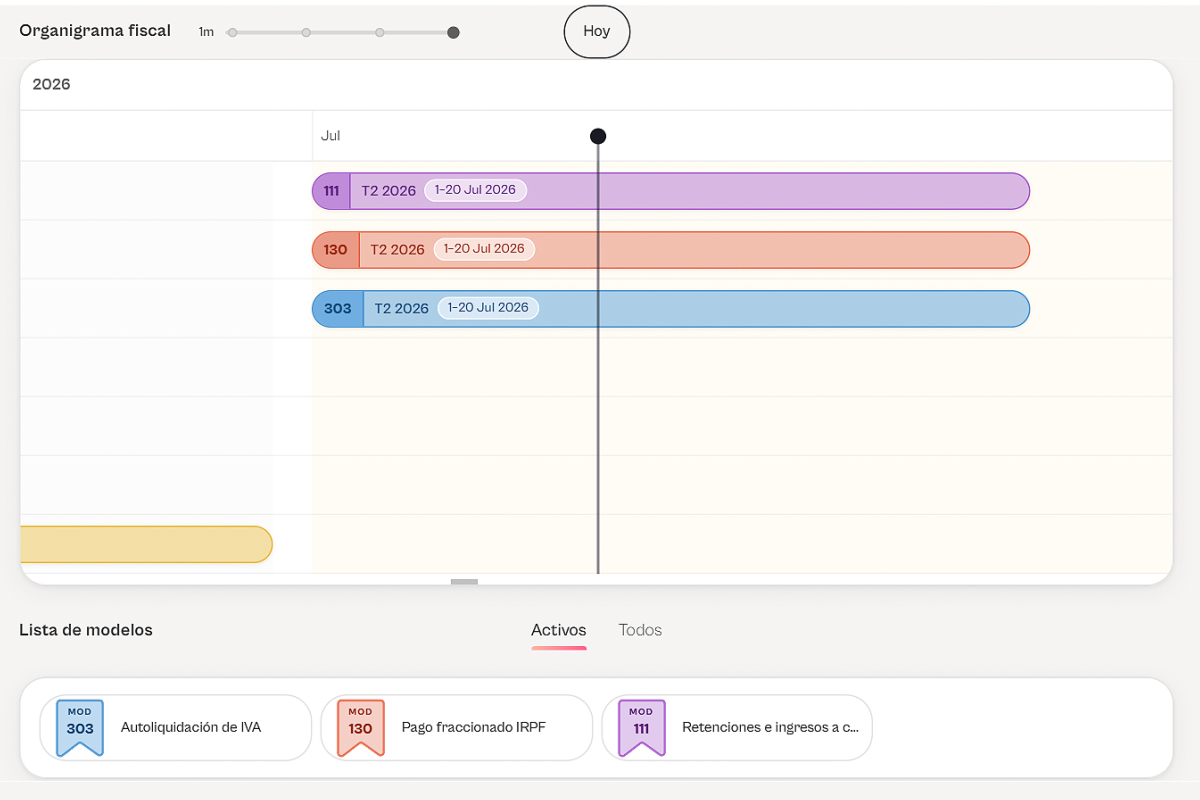Set zoom slider to second stop
Image resolution: width=1200 pixels, height=800 pixels.
click(x=306, y=32)
